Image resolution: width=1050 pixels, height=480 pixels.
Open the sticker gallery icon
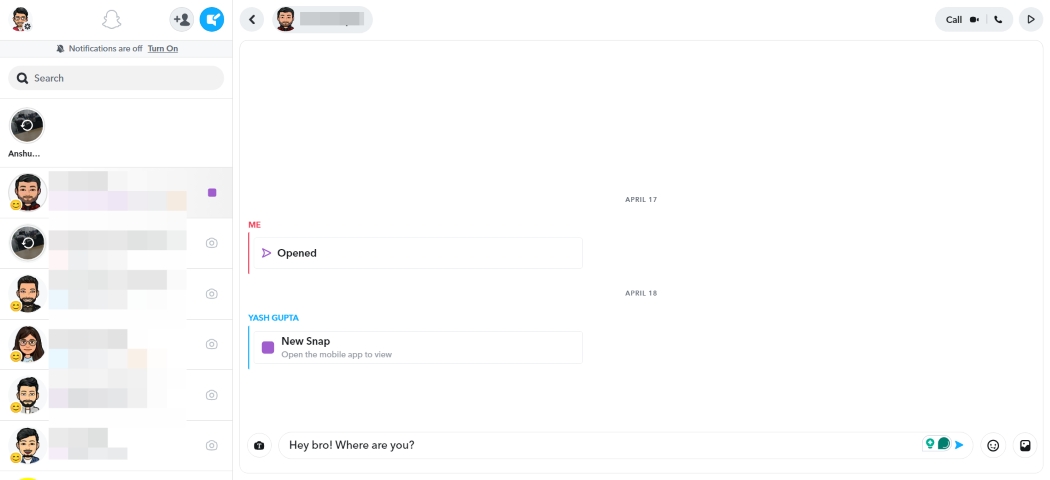point(1025,445)
